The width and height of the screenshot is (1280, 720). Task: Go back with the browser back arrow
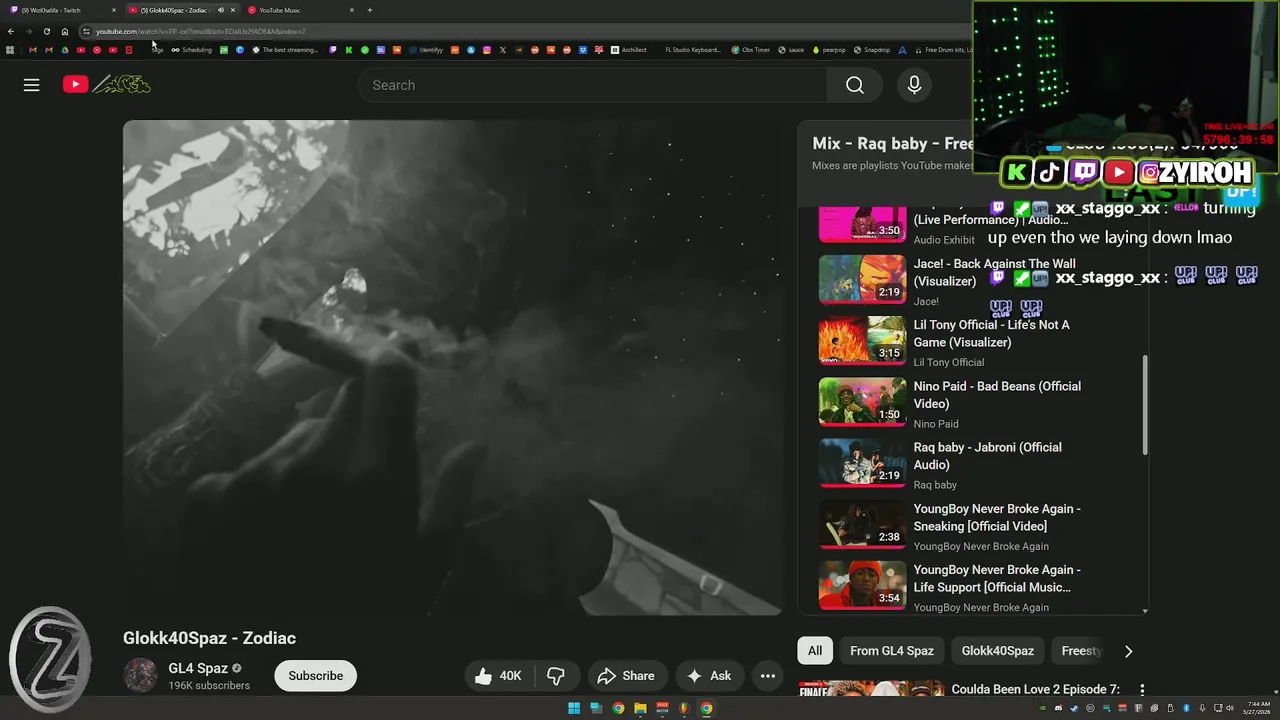10,31
